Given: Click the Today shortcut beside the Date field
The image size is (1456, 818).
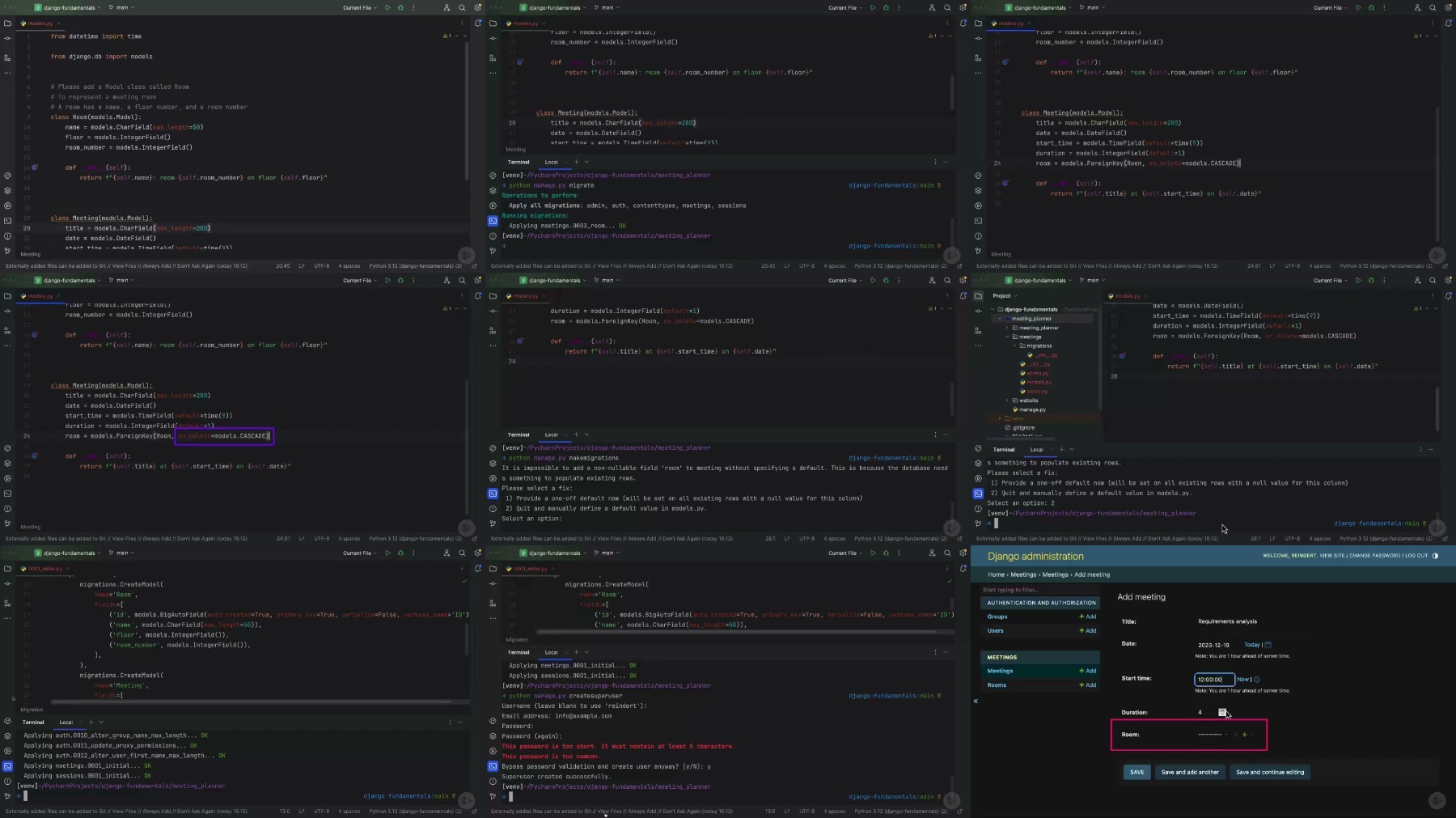Looking at the screenshot, I should (1251, 645).
